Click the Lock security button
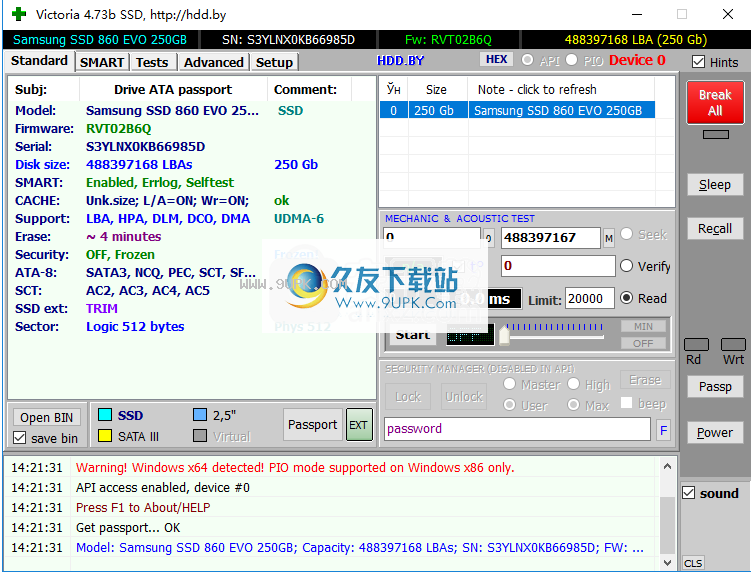The height and width of the screenshot is (573, 751). [408, 397]
